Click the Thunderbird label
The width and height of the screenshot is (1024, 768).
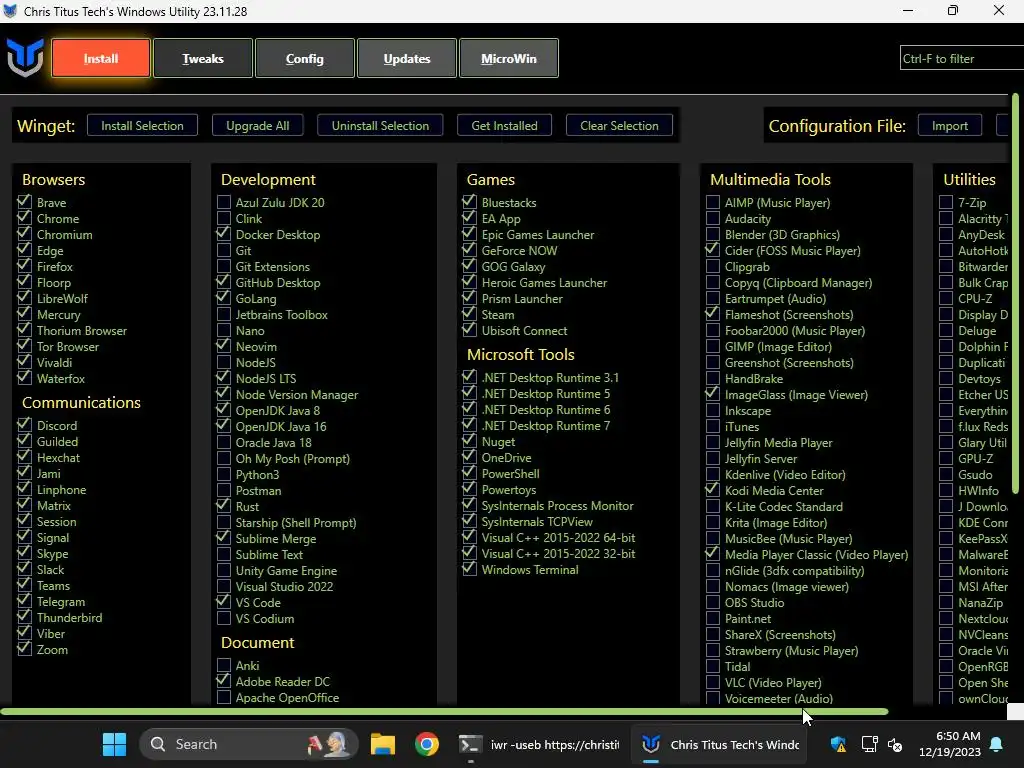tap(69, 617)
